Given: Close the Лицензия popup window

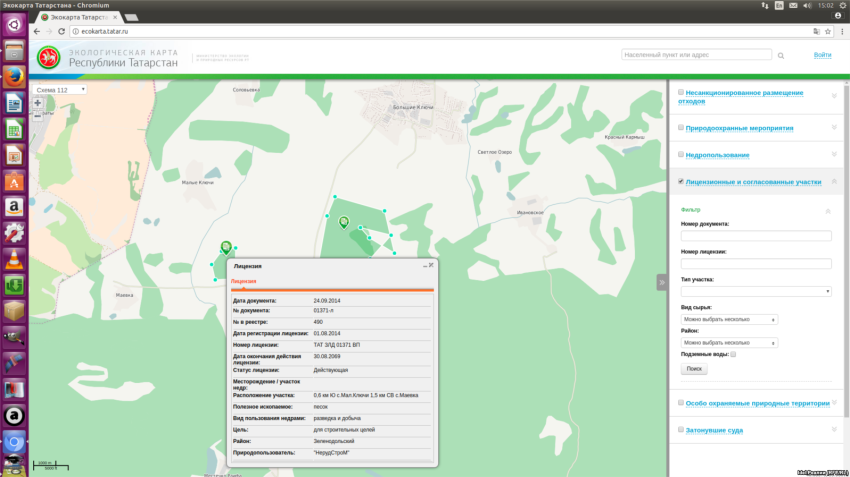Looking at the screenshot, I should [x=432, y=265].
